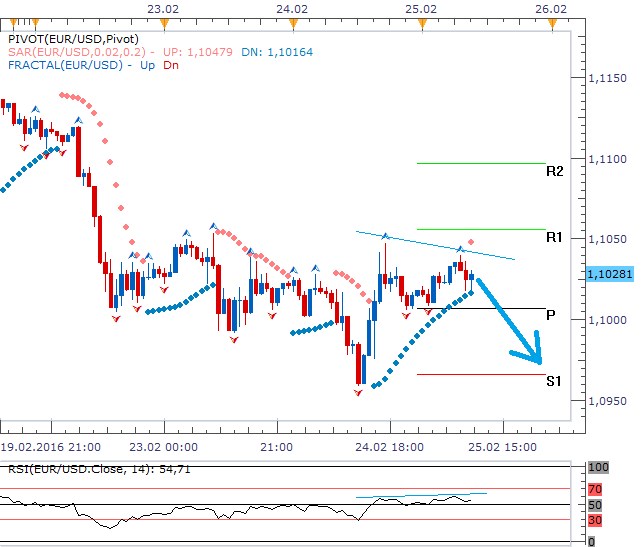Viewport: 643px width, 547px height.
Task: Click the red RSI 70 level tag
Action: [x=597, y=490]
